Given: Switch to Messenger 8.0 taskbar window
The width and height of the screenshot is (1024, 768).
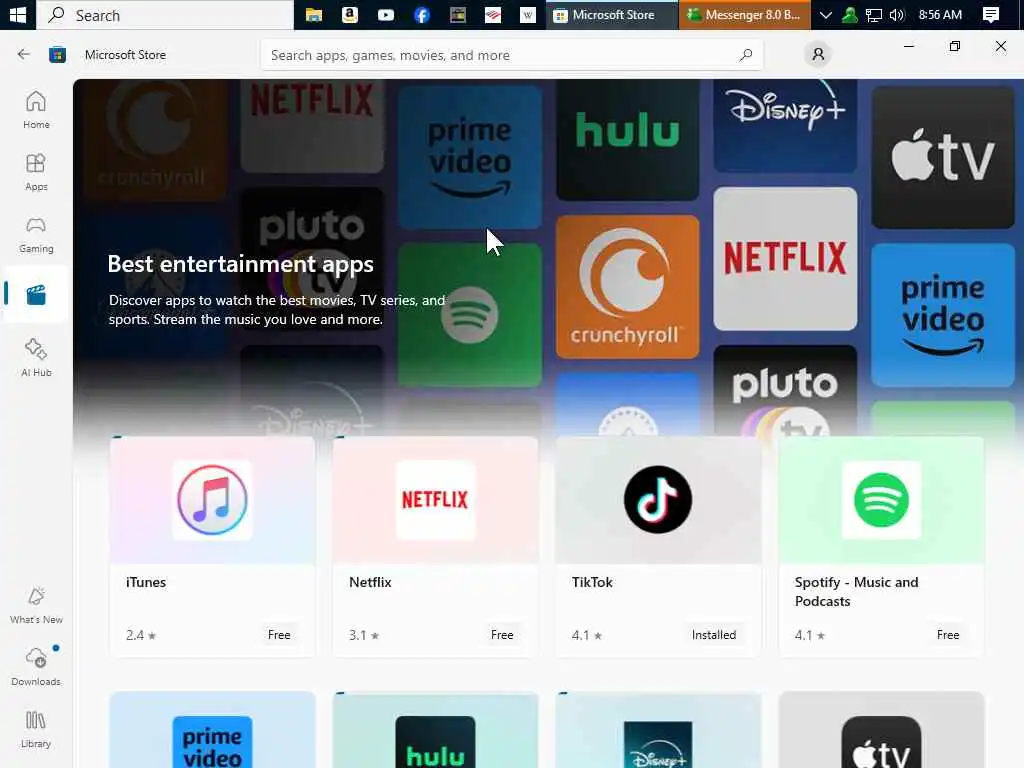Looking at the screenshot, I should tap(744, 14).
